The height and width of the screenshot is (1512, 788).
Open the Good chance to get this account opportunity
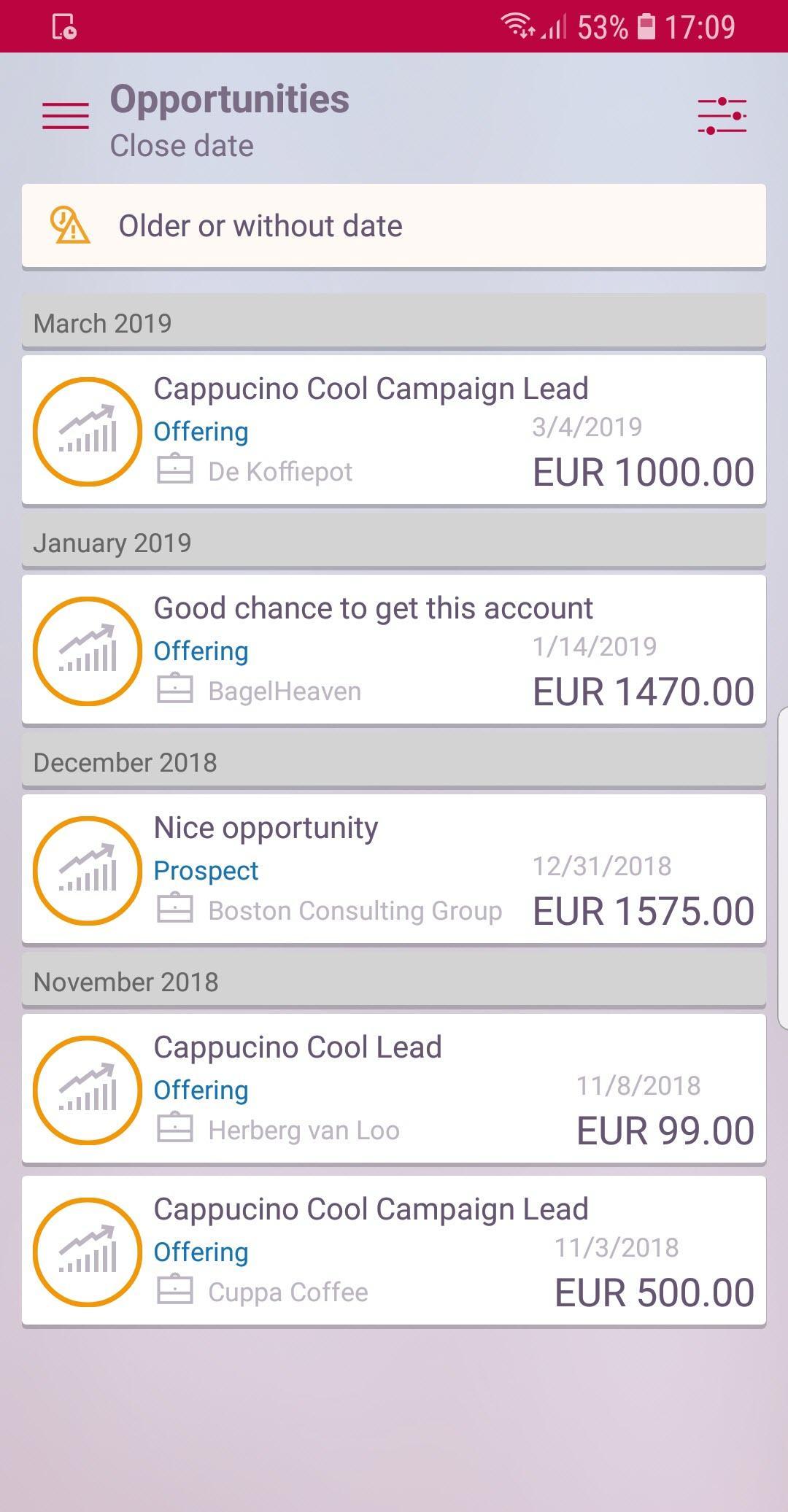[394, 649]
